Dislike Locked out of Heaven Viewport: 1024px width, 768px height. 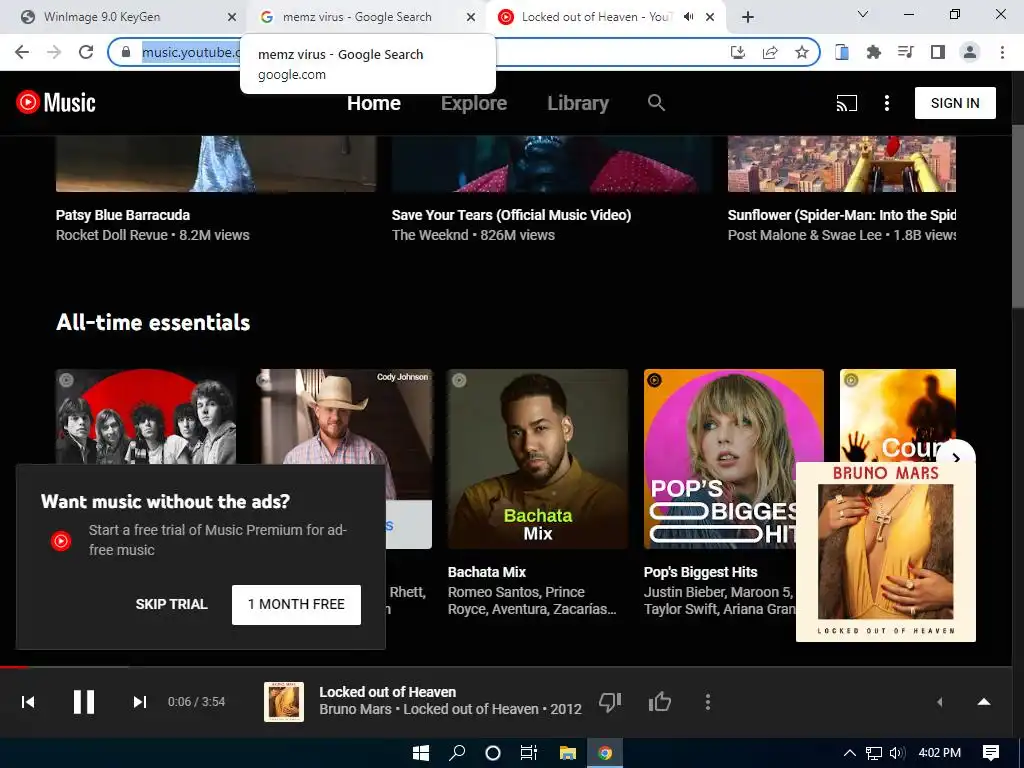[x=610, y=702]
